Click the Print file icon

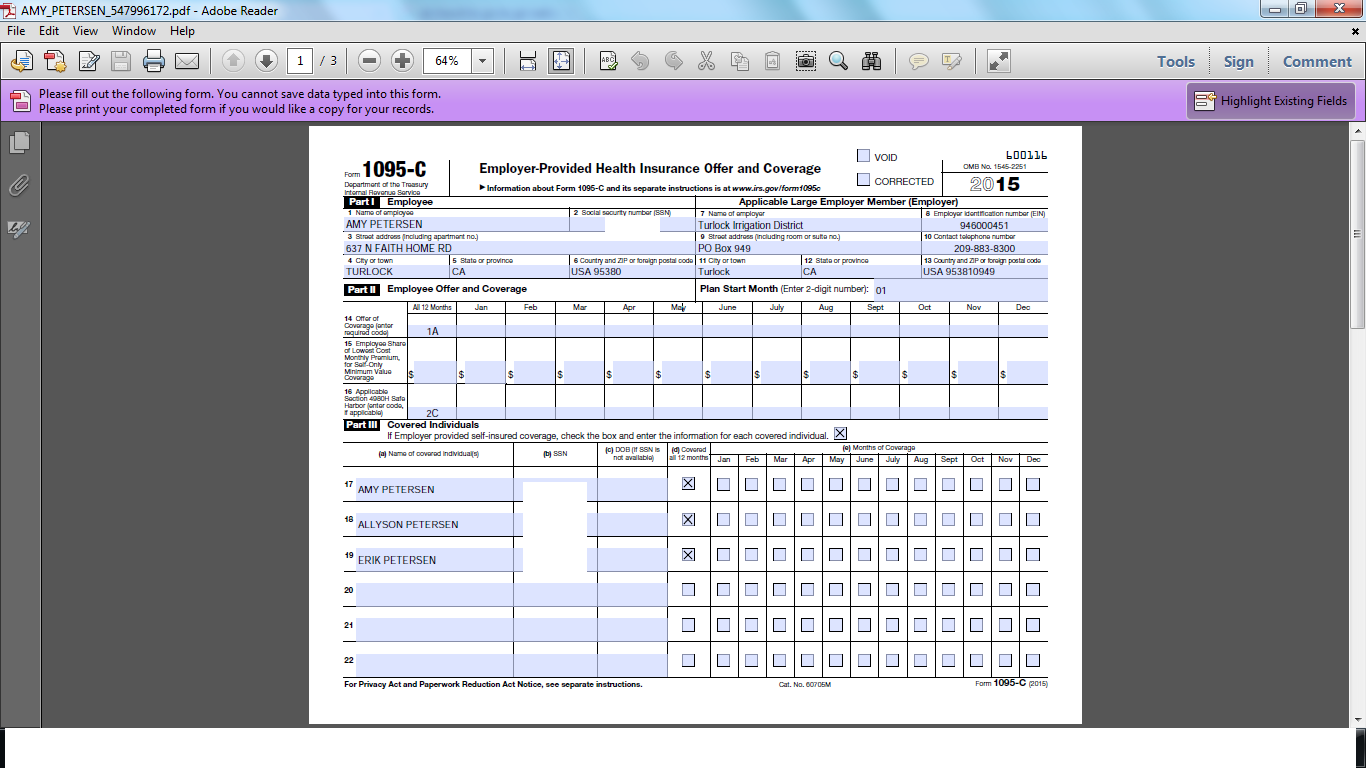(x=154, y=62)
